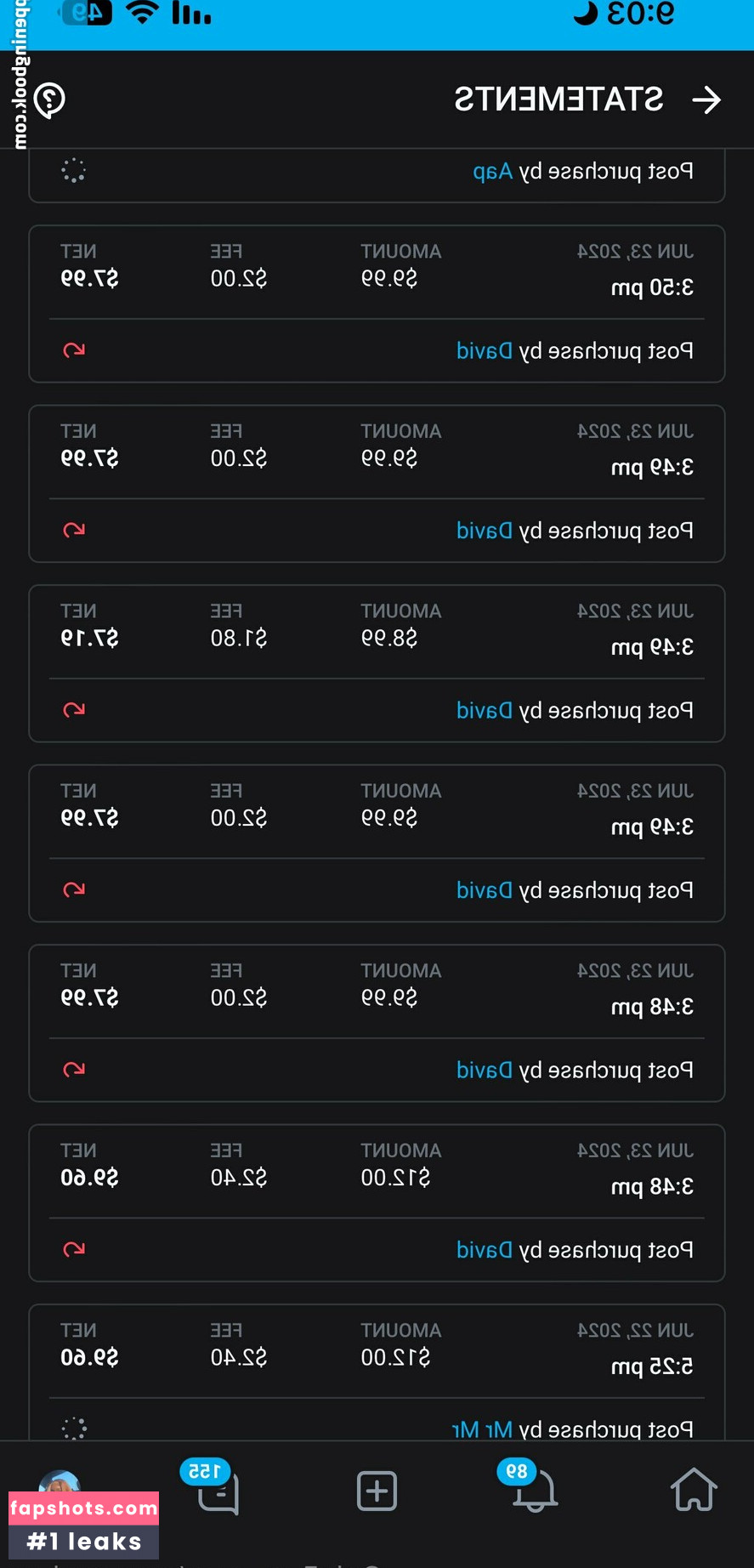Tap the back arrow beside STATEMENTS

pos(706,100)
